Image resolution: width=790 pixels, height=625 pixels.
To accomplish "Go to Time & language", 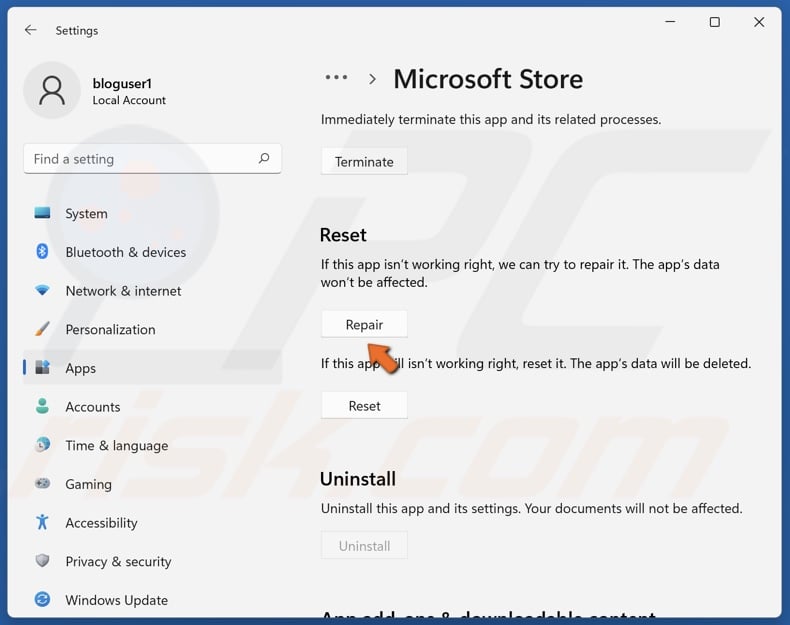I will 117,446.
